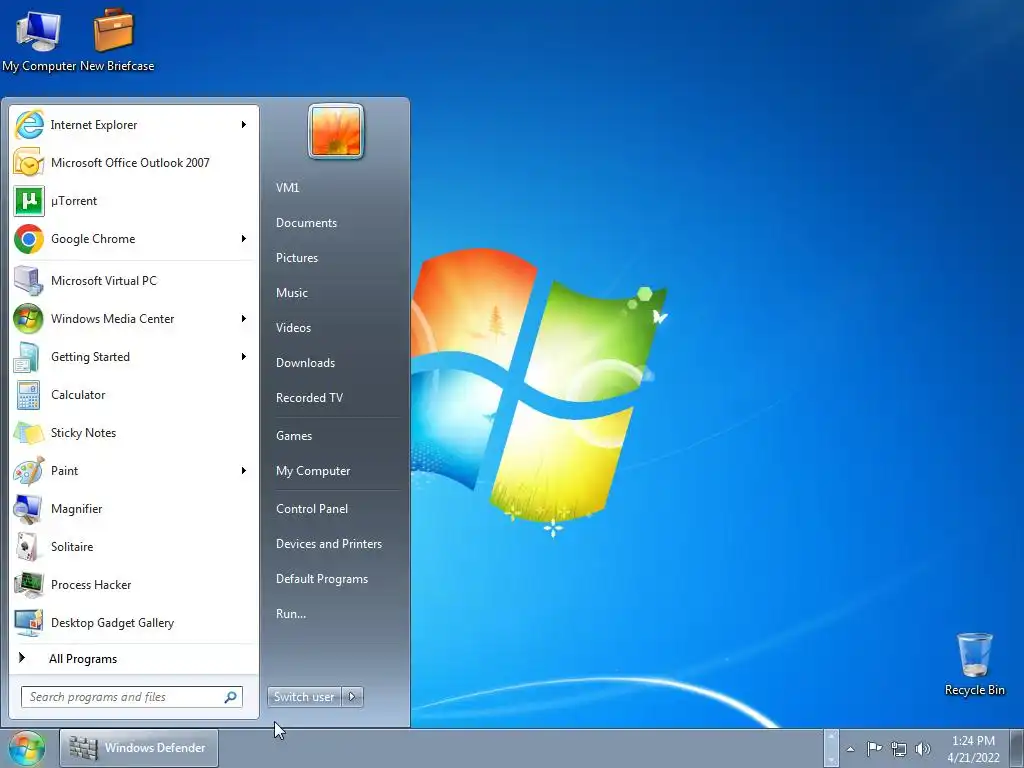Open Recorded TV link
The image size is (1024, 768).
(309, 398)
